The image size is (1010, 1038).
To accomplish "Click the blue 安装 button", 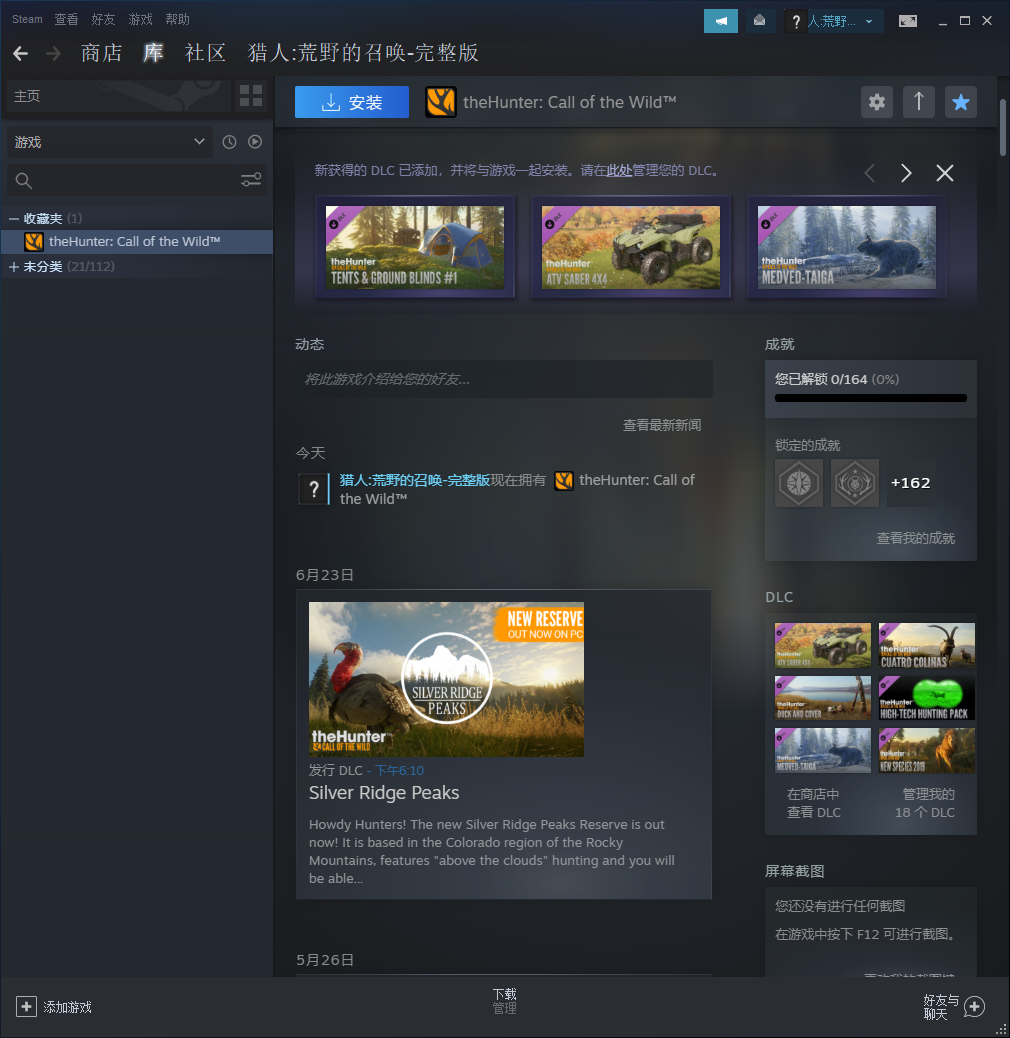I will (x=352, y=102).
